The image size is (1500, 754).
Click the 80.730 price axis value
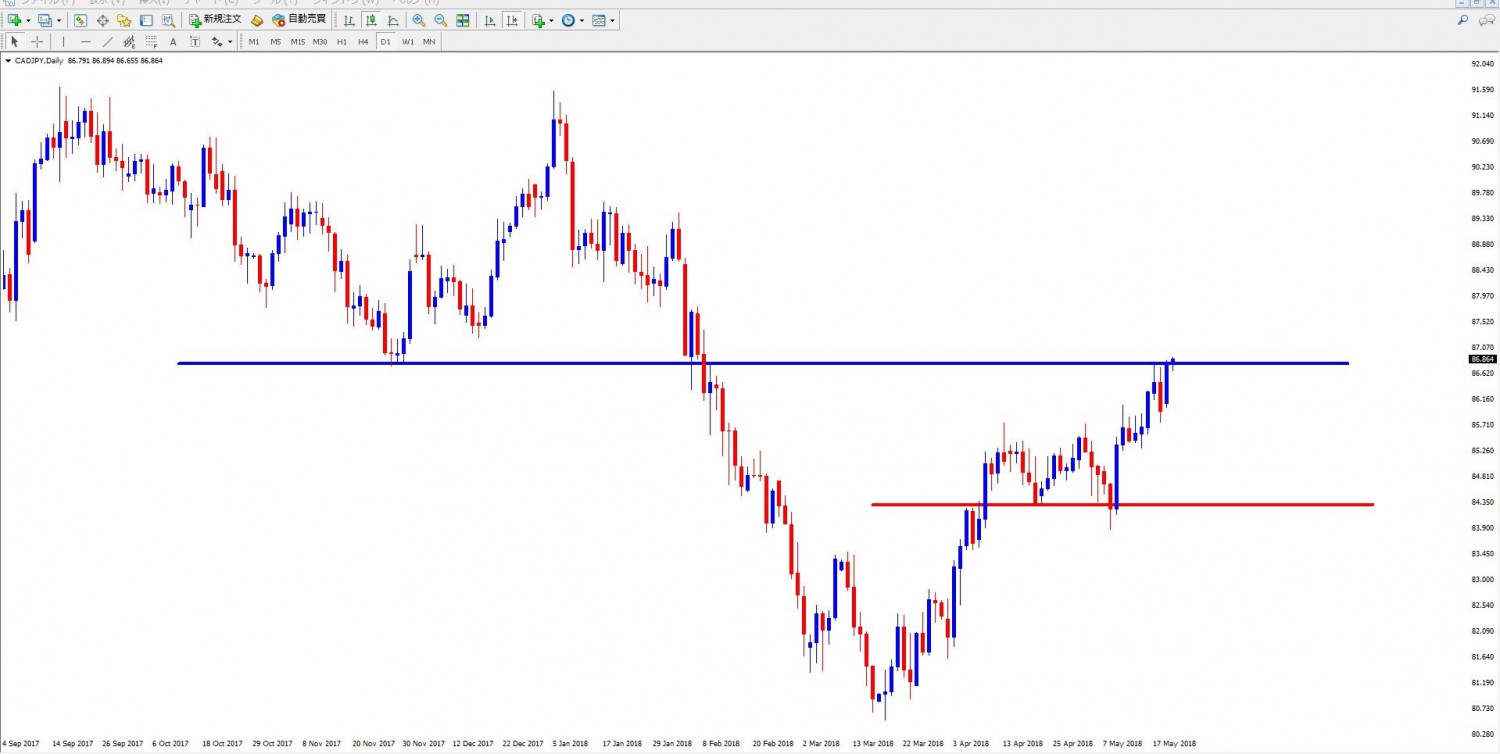coord(1482,709)
